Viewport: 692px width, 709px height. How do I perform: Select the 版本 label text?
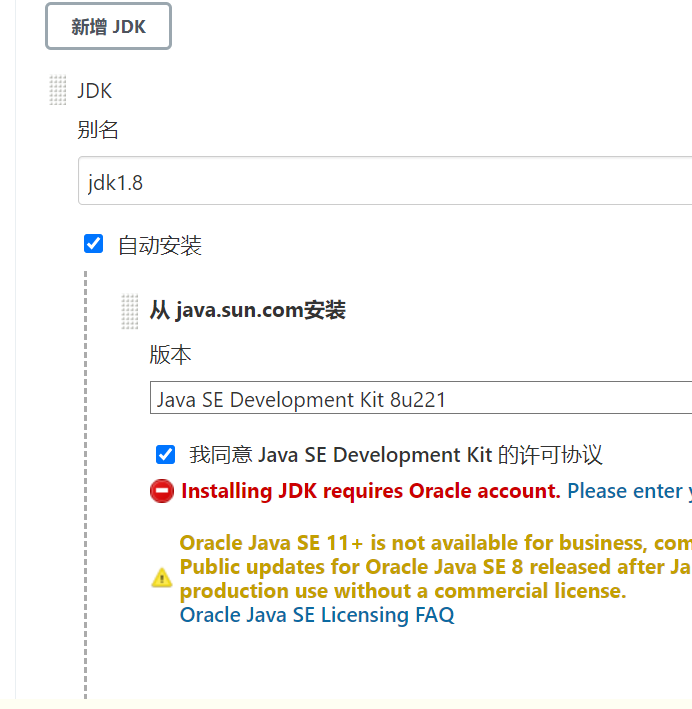[x=171, y=354]
